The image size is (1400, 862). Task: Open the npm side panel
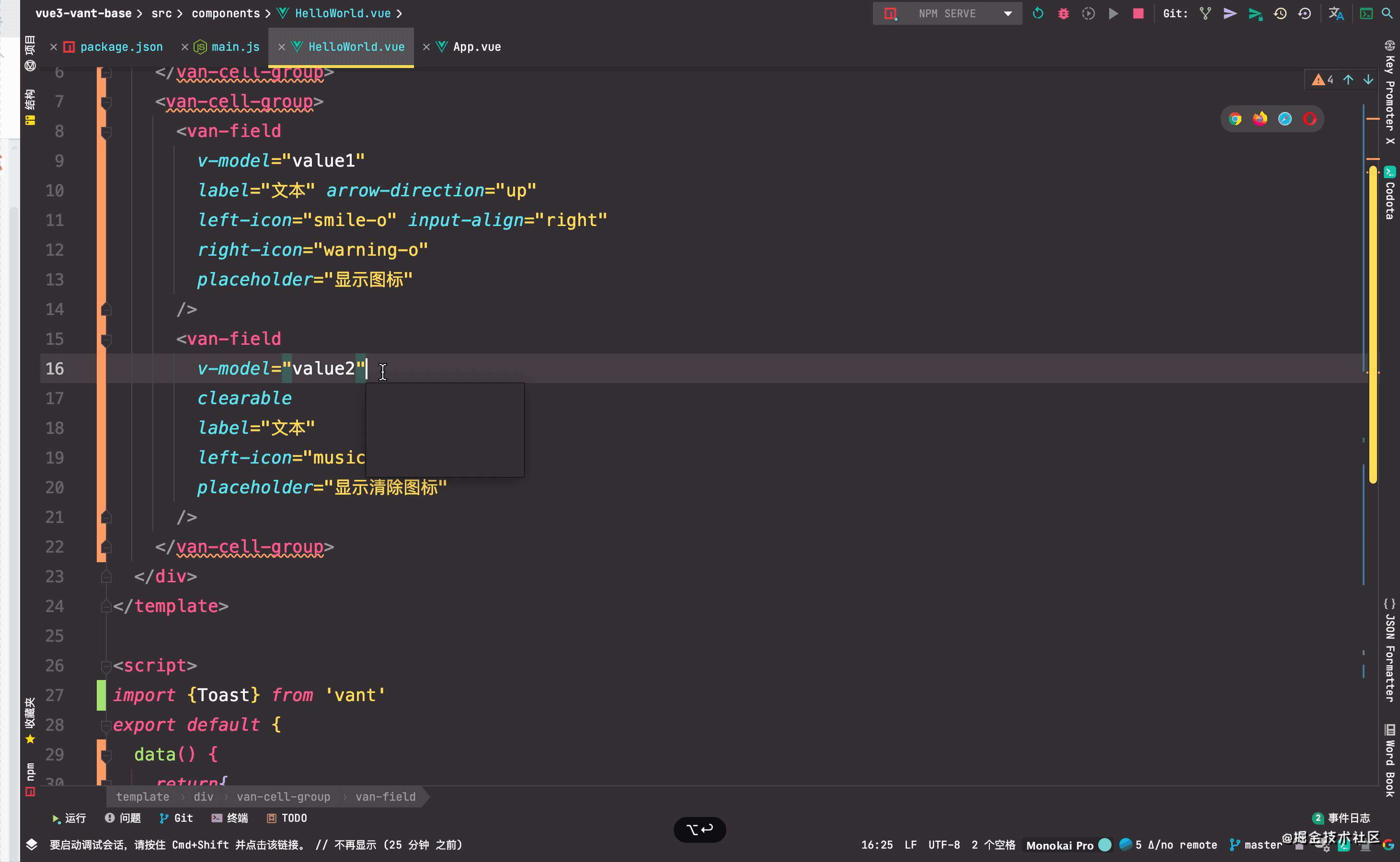pos(30,779)
